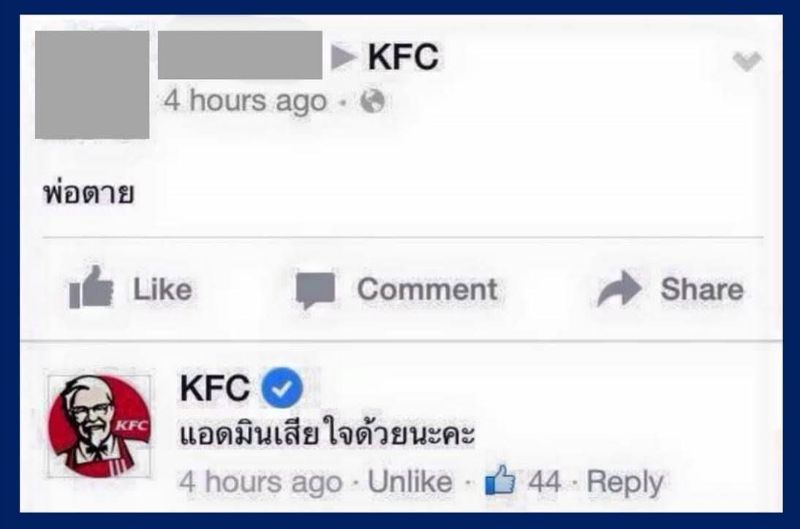
Task: Click the KFC commenter name
Action: pyautogui.click(x=215, y=388)
